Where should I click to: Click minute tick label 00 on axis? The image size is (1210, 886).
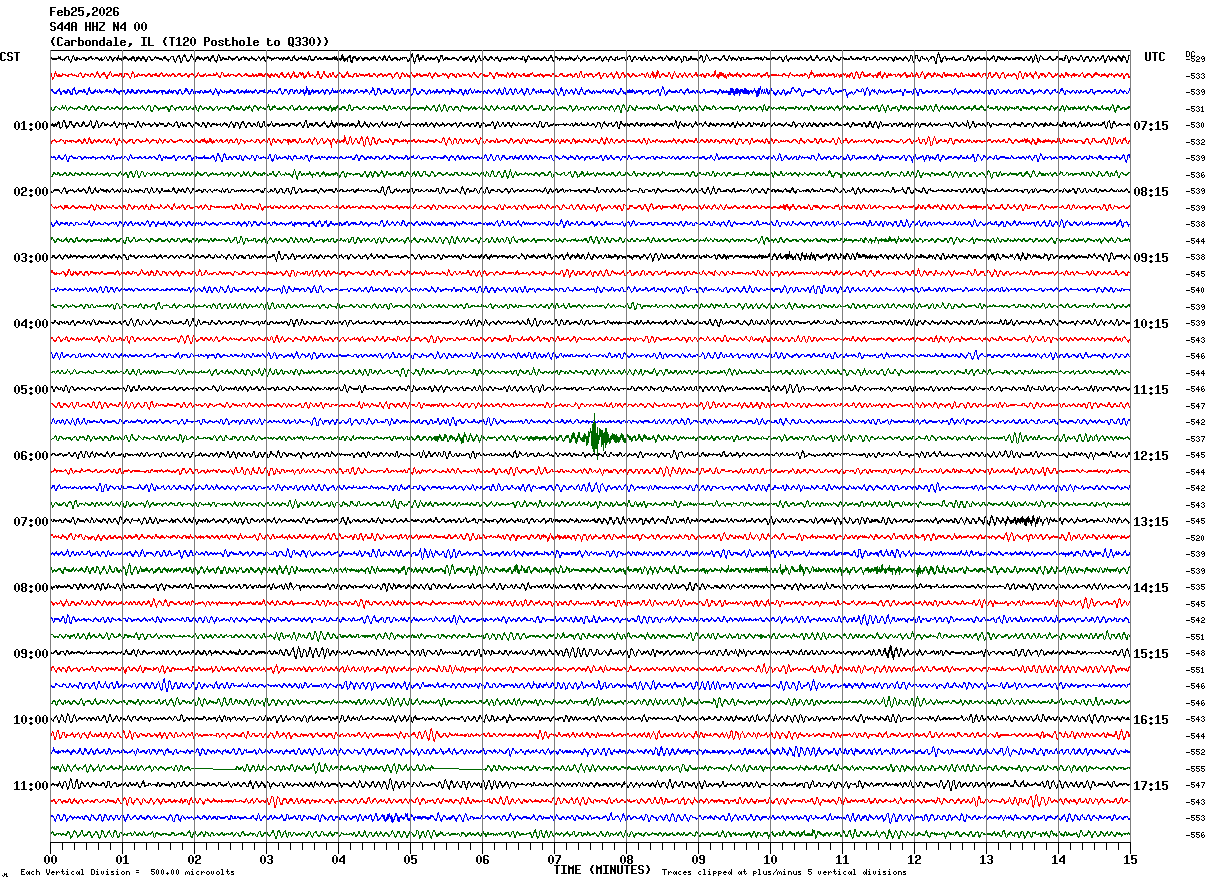pyautogui.click(x=50, y=859)
